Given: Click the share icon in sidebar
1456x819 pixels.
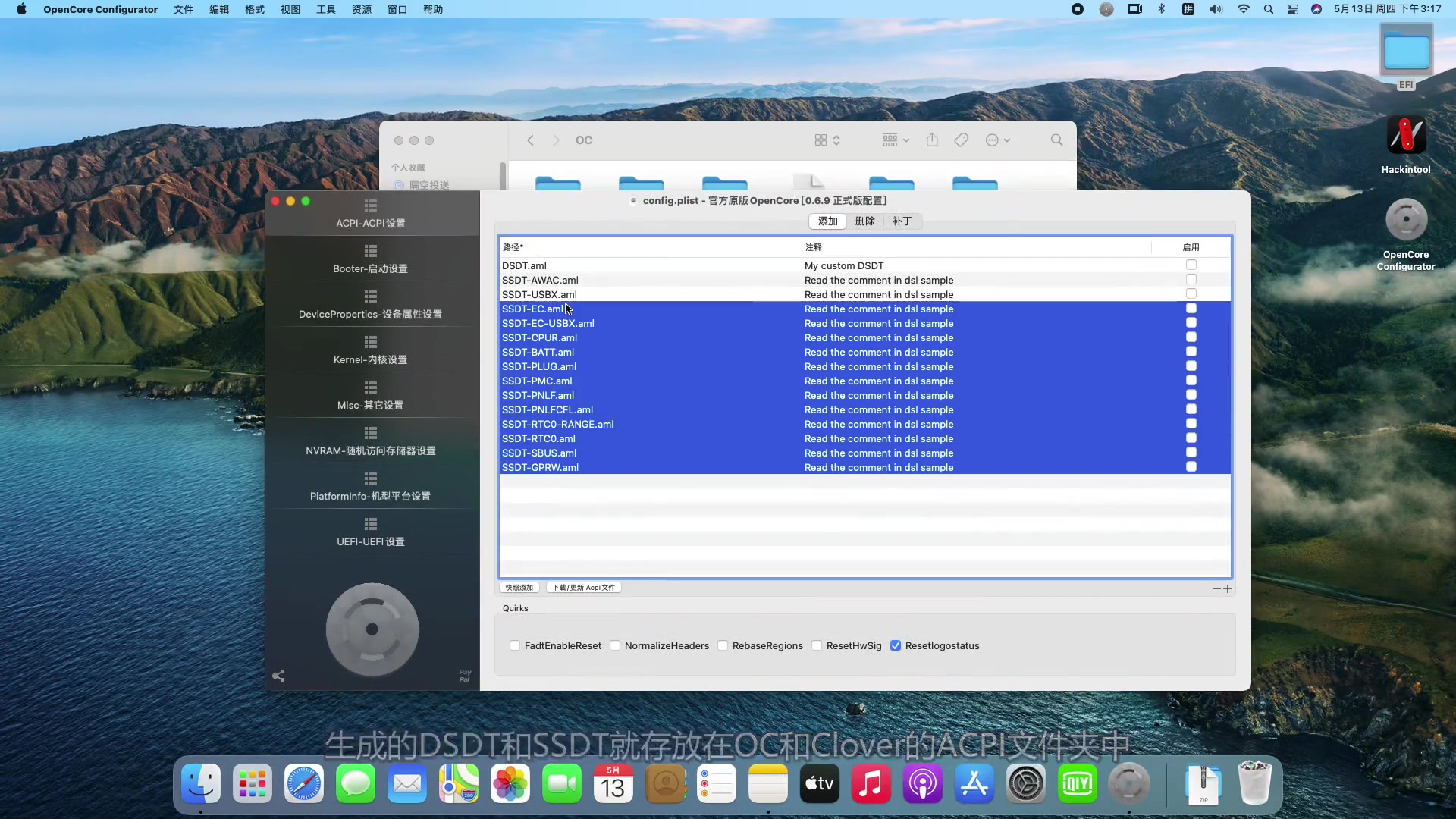Looking at the screenshot, I should pyautogui.click(x=278, y=676).
